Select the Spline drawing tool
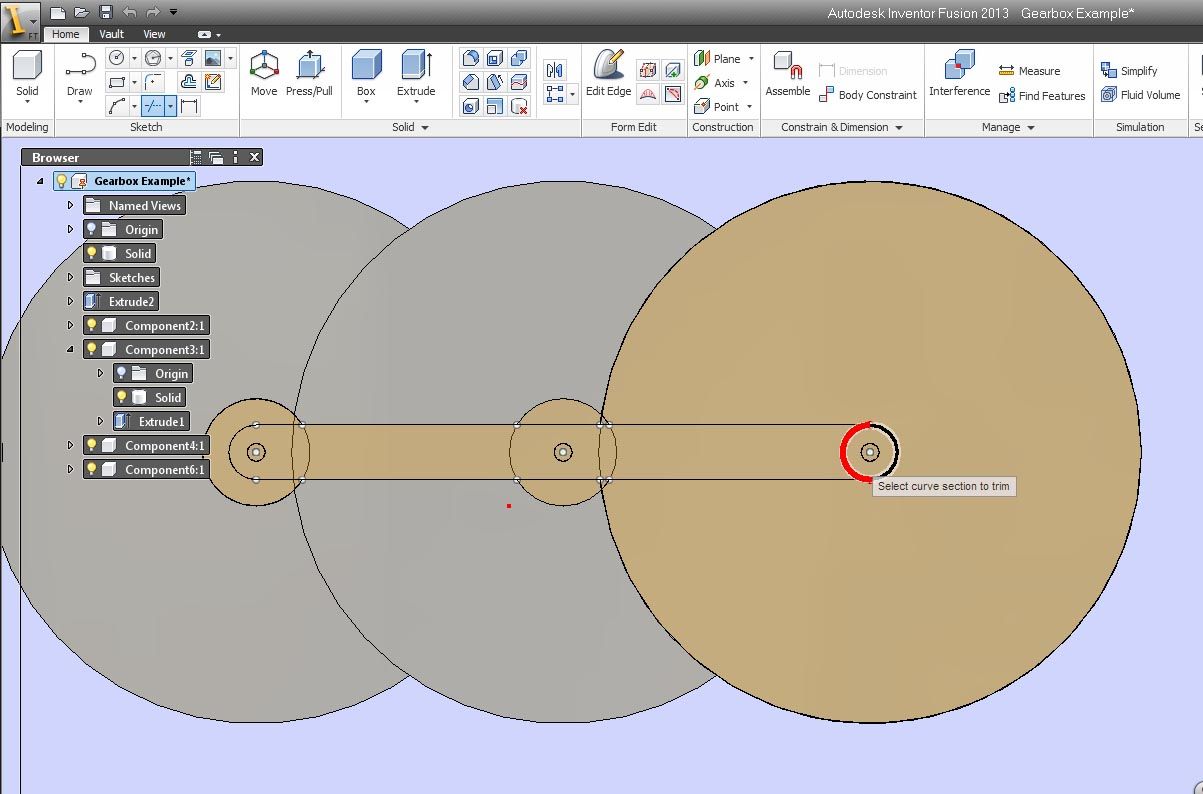The height and width of the screenshot is (794, 1203). coord(117,104)
